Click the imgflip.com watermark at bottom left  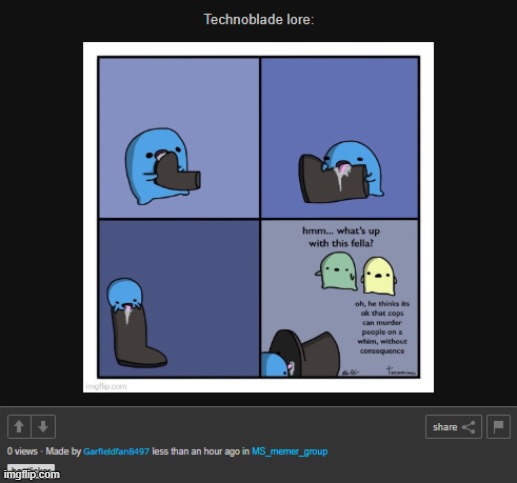(32, 474)
